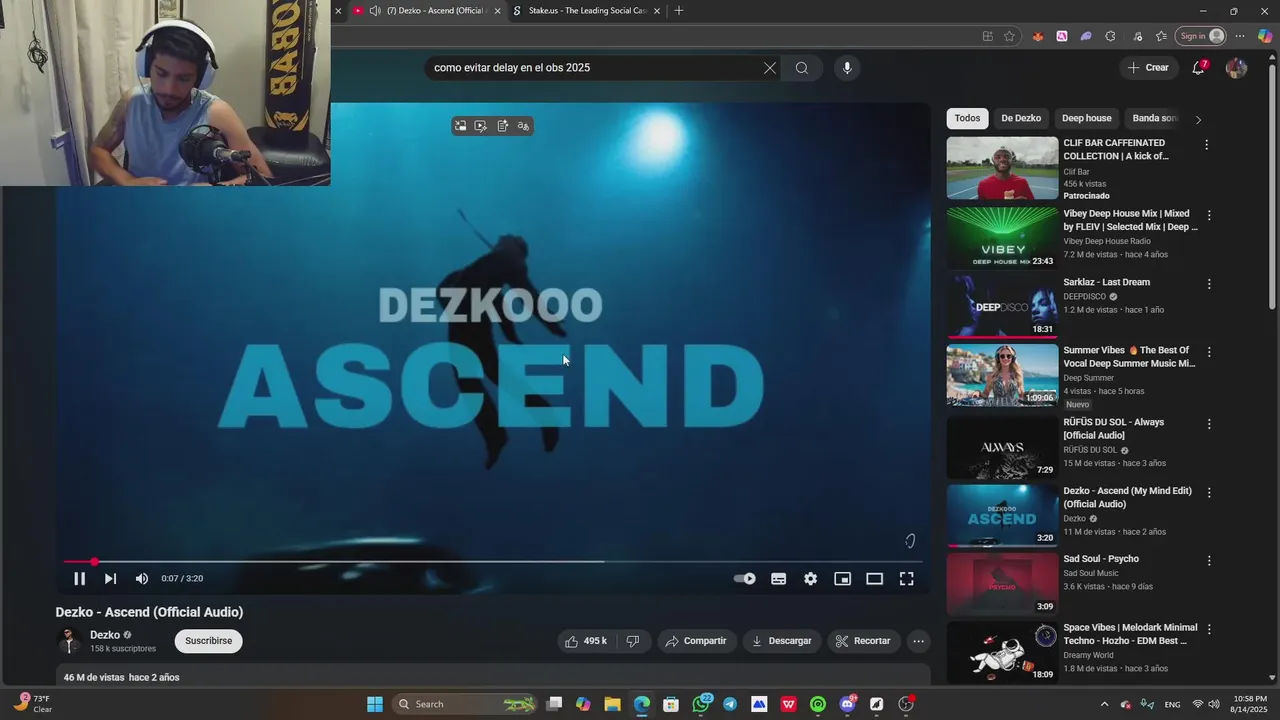The image size is (1280, 720).
Task: Open options for Sarklaz Last Dream
Action: pos(1209,284)
